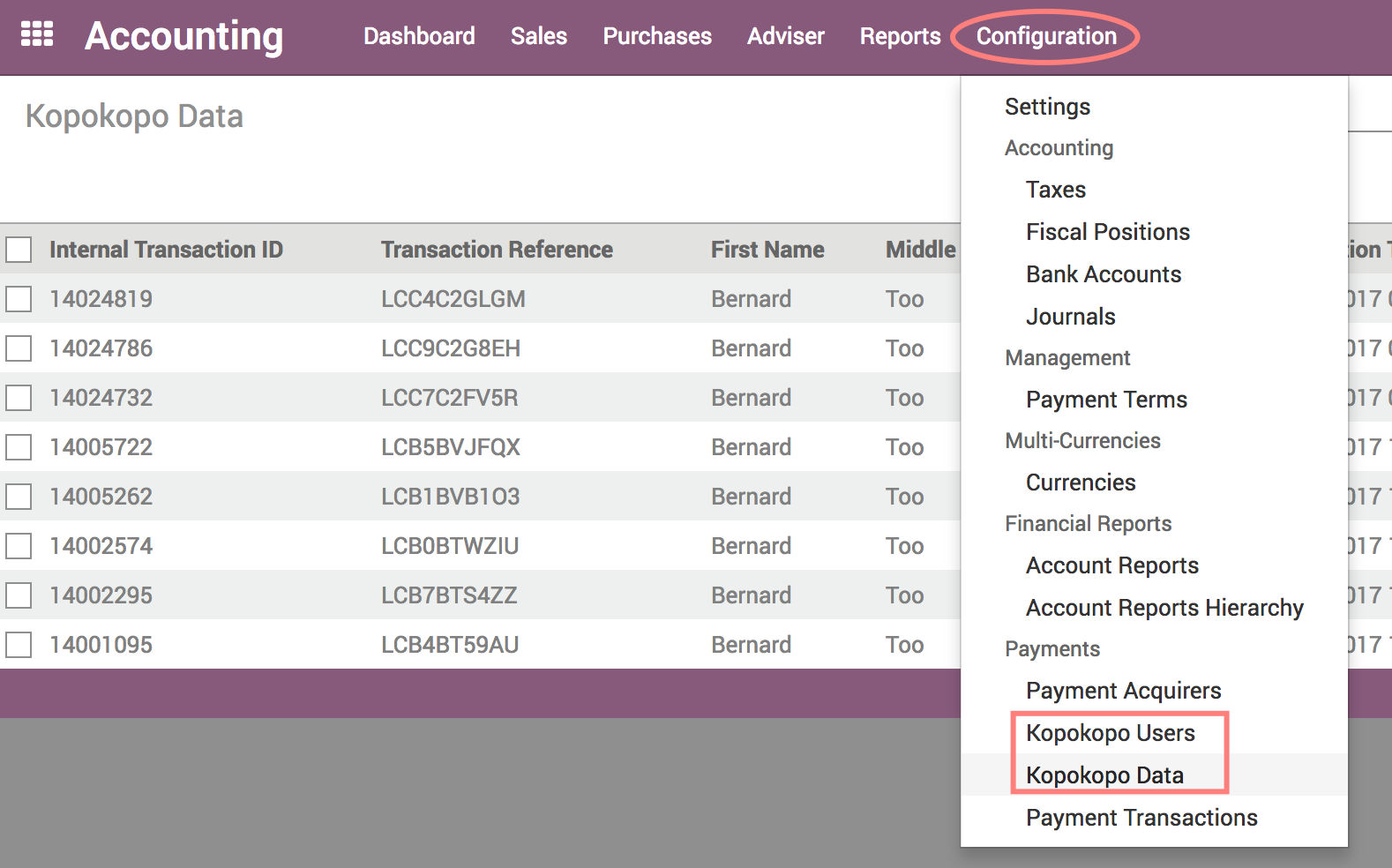This screenshot has height=868, width=1392.
Task: Click transaction ID 14024819
Action: pos(101,299)
